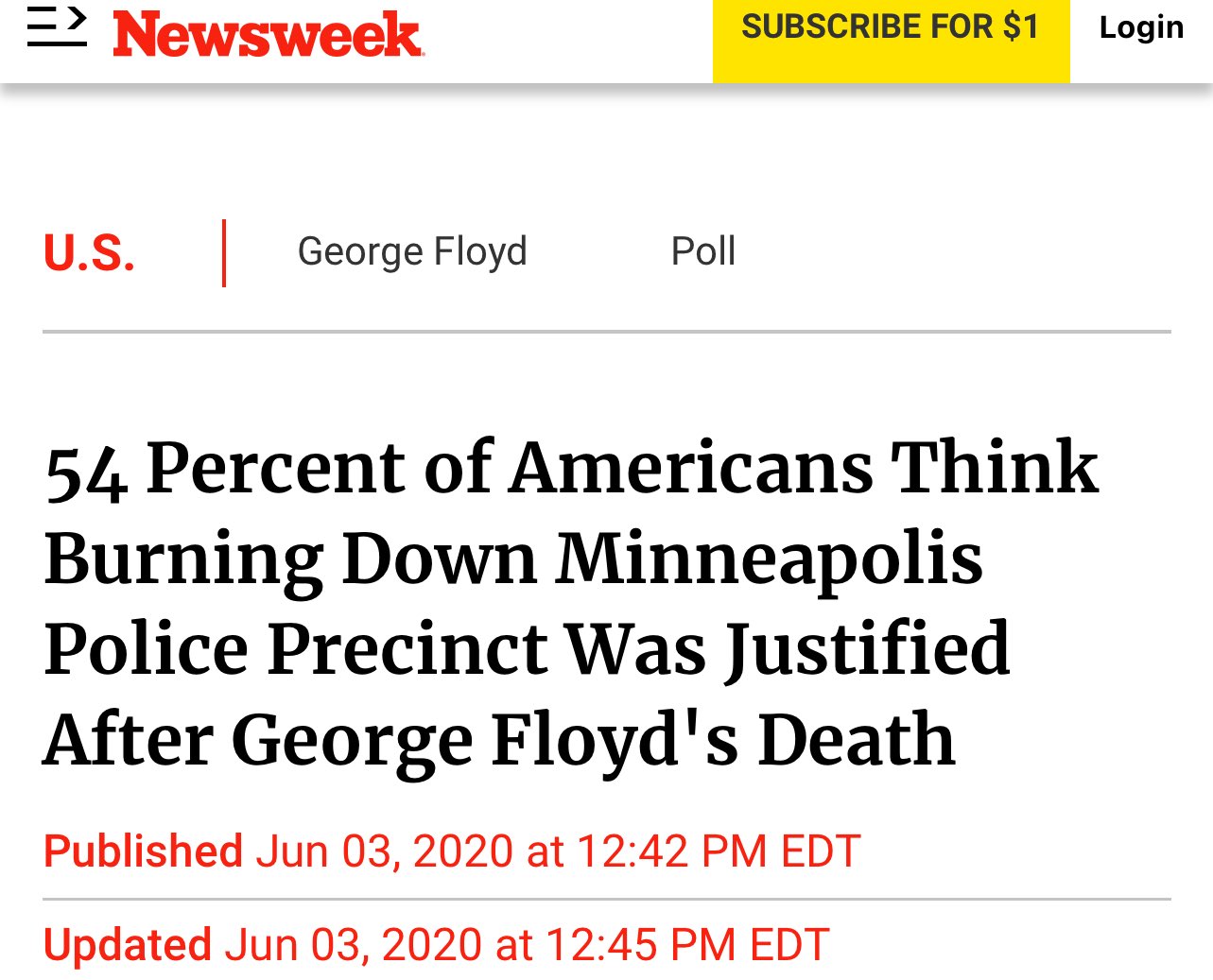Click the word "Minneapolis" in the headline

(x=769, y=559)
